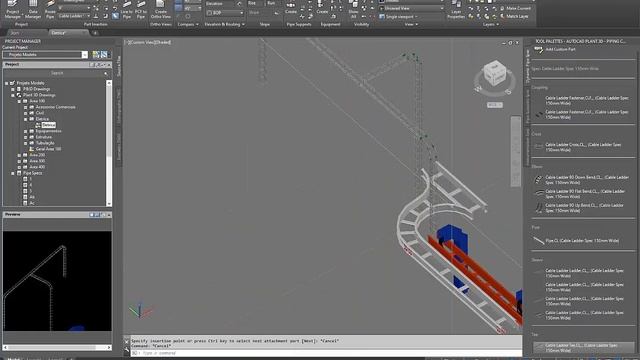The height and width of the screenshot is (360, 640).
Task: Select Acessorios Comerciais folder
Action: pyautogui.click(x=56, y=107)
